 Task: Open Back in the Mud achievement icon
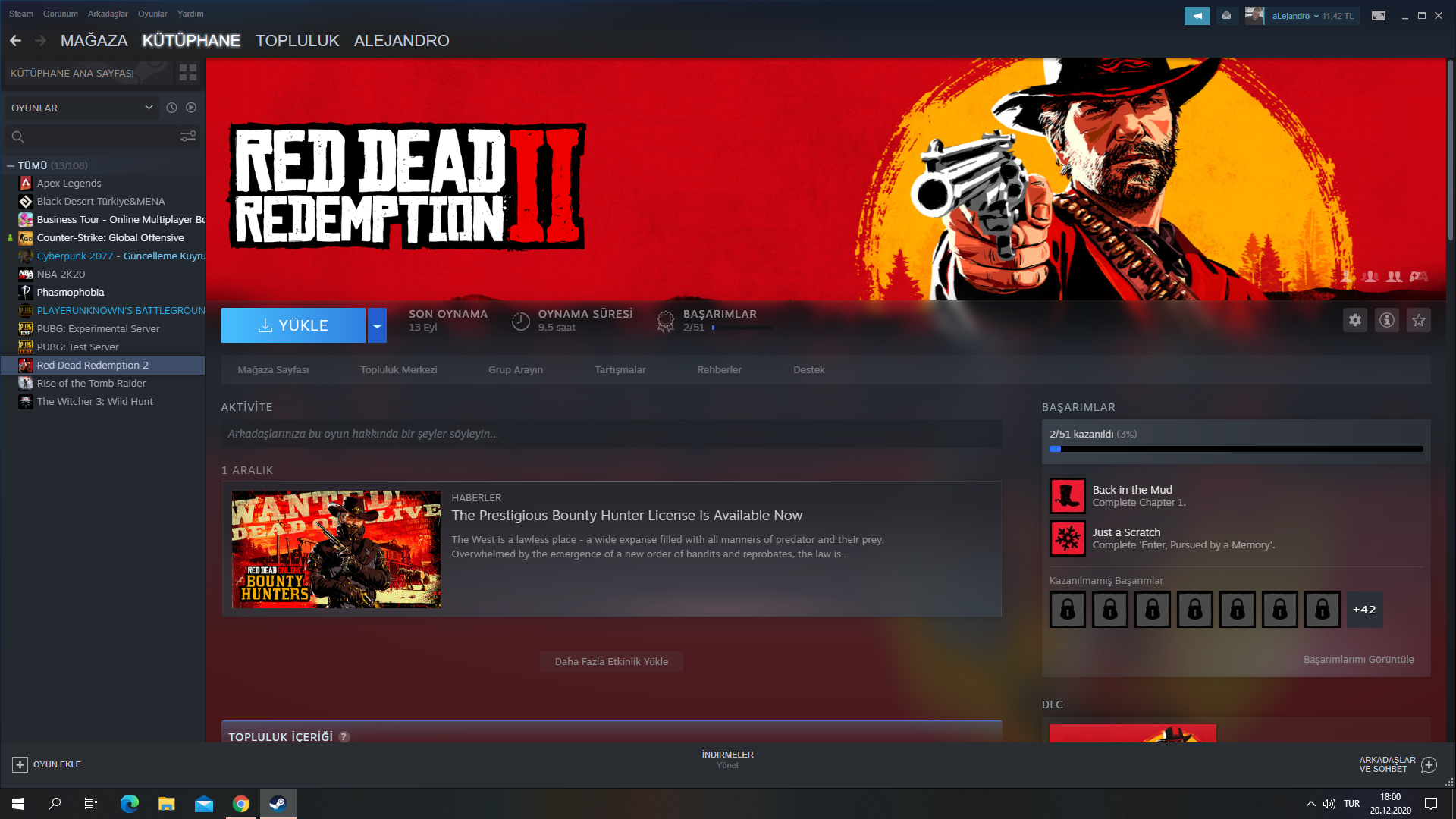(1068, 496)
